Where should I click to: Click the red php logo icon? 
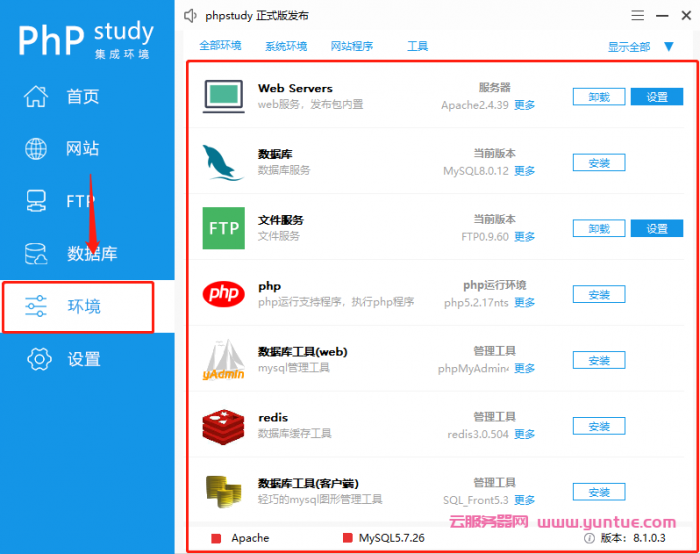(x=224, y=294)
